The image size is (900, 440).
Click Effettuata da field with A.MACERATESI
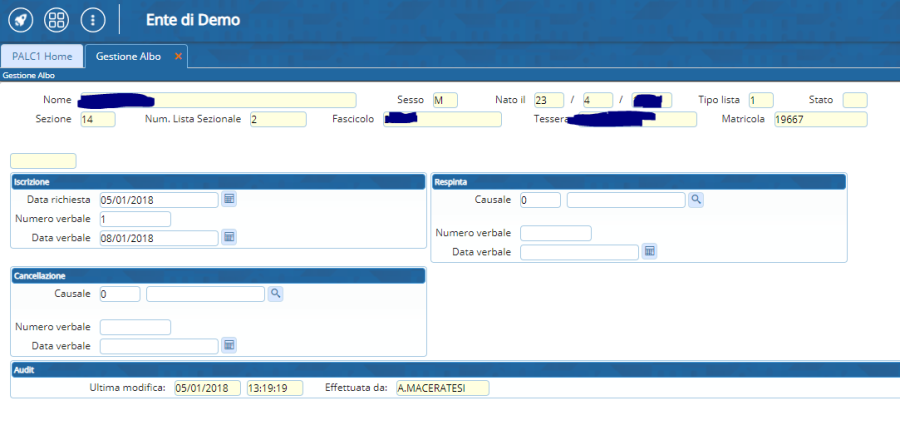[442, 388]
